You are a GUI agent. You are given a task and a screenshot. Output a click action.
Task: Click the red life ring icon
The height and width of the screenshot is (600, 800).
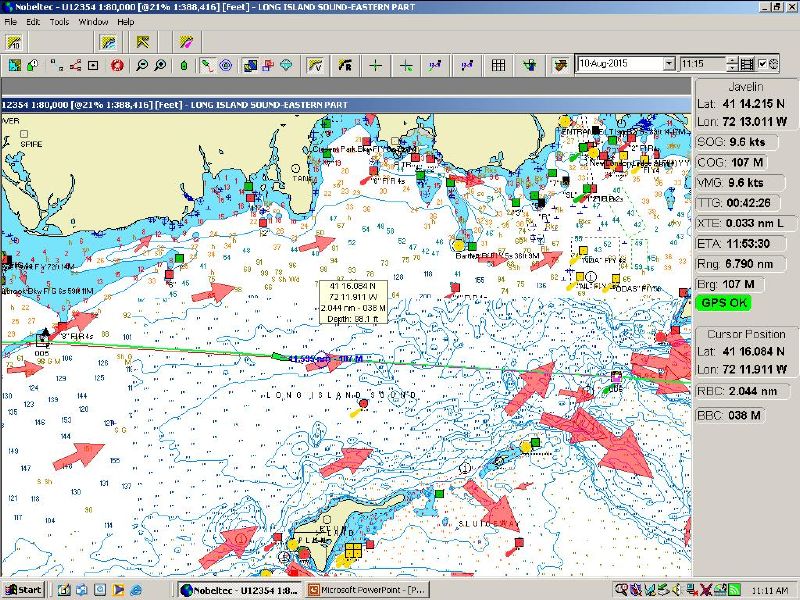point(117,65)
